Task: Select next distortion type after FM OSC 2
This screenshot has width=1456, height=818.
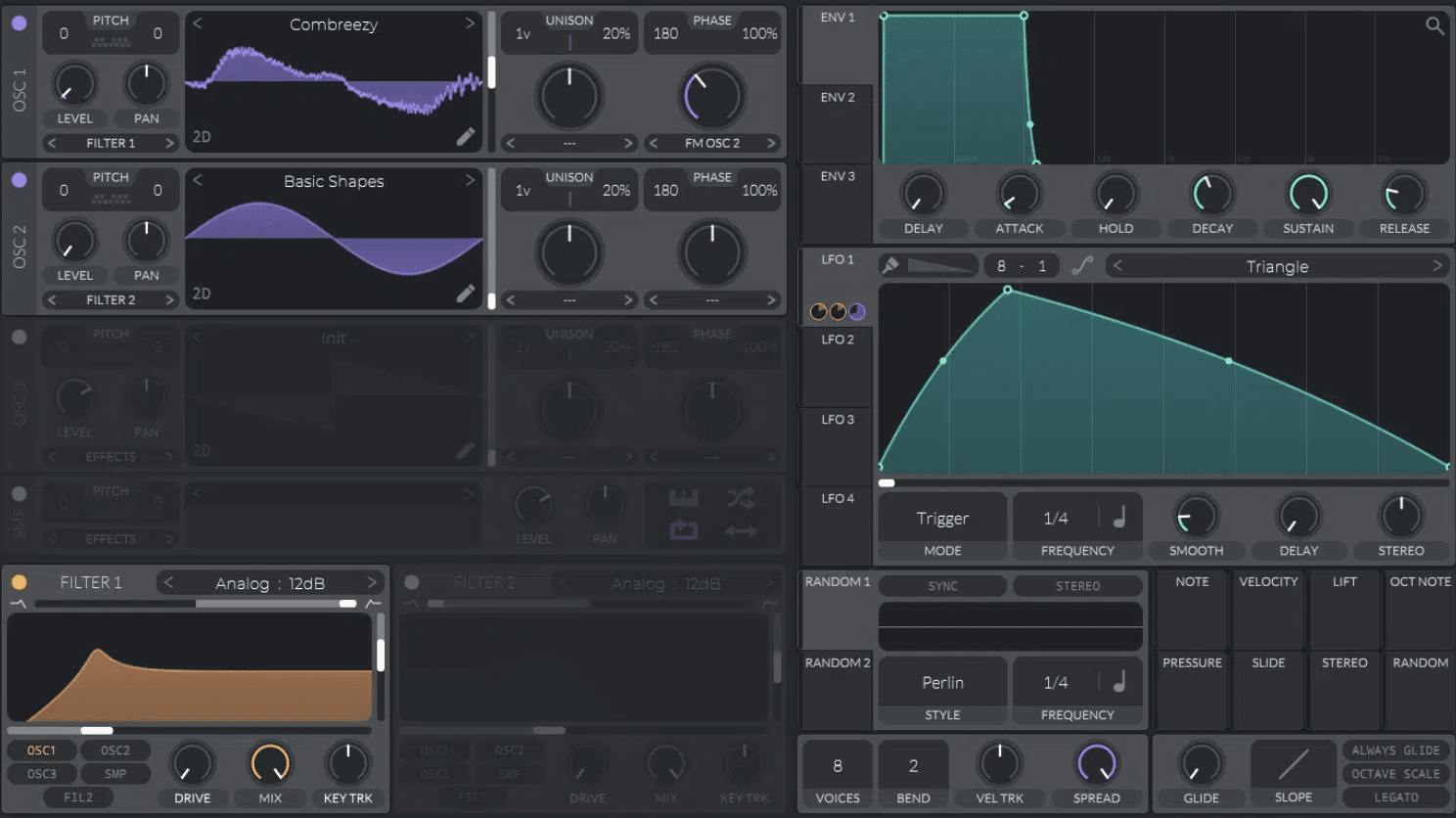Action: coord(771,143)
